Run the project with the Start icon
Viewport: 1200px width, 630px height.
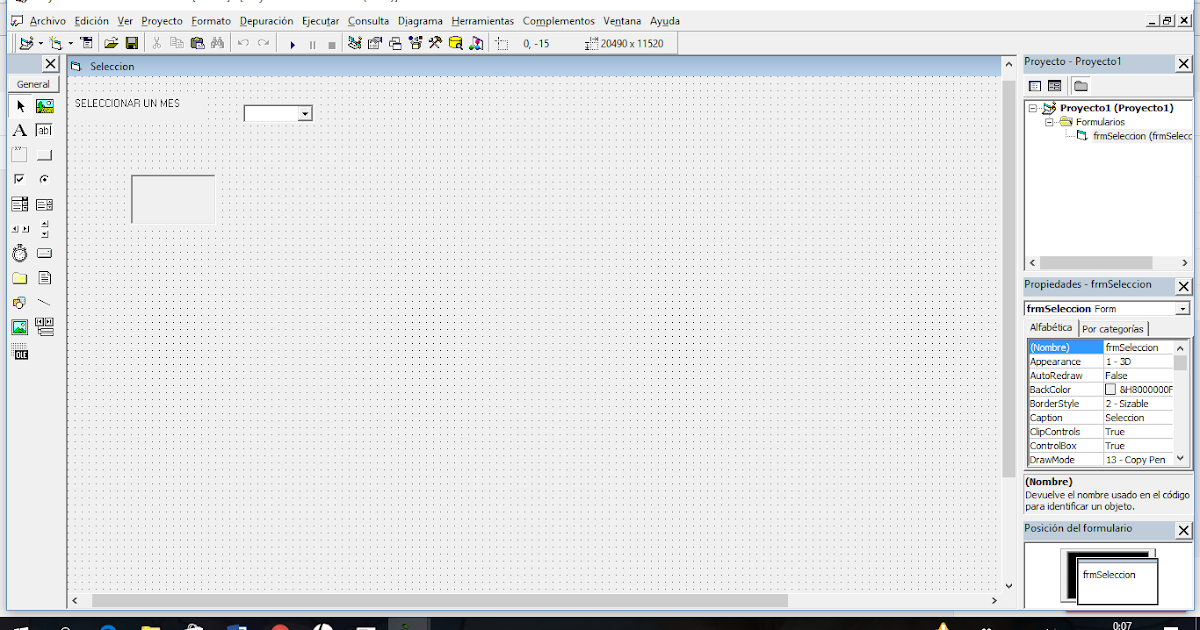click(x=293, y=42)
